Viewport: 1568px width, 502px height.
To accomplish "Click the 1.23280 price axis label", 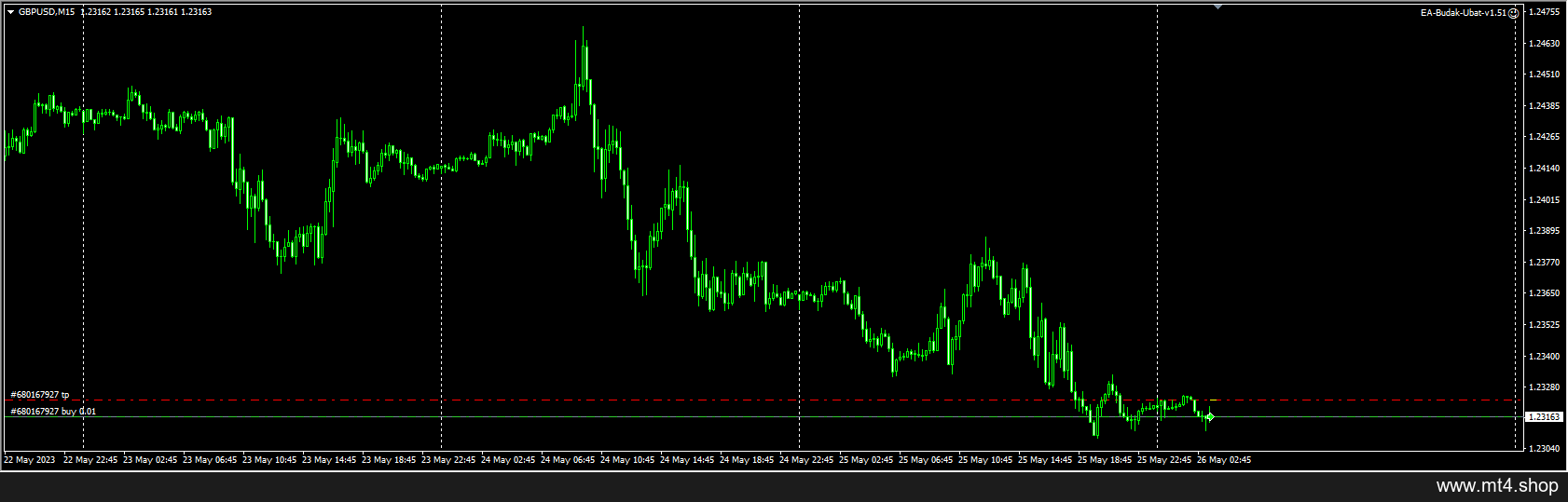I will (x=1545, y=387).
